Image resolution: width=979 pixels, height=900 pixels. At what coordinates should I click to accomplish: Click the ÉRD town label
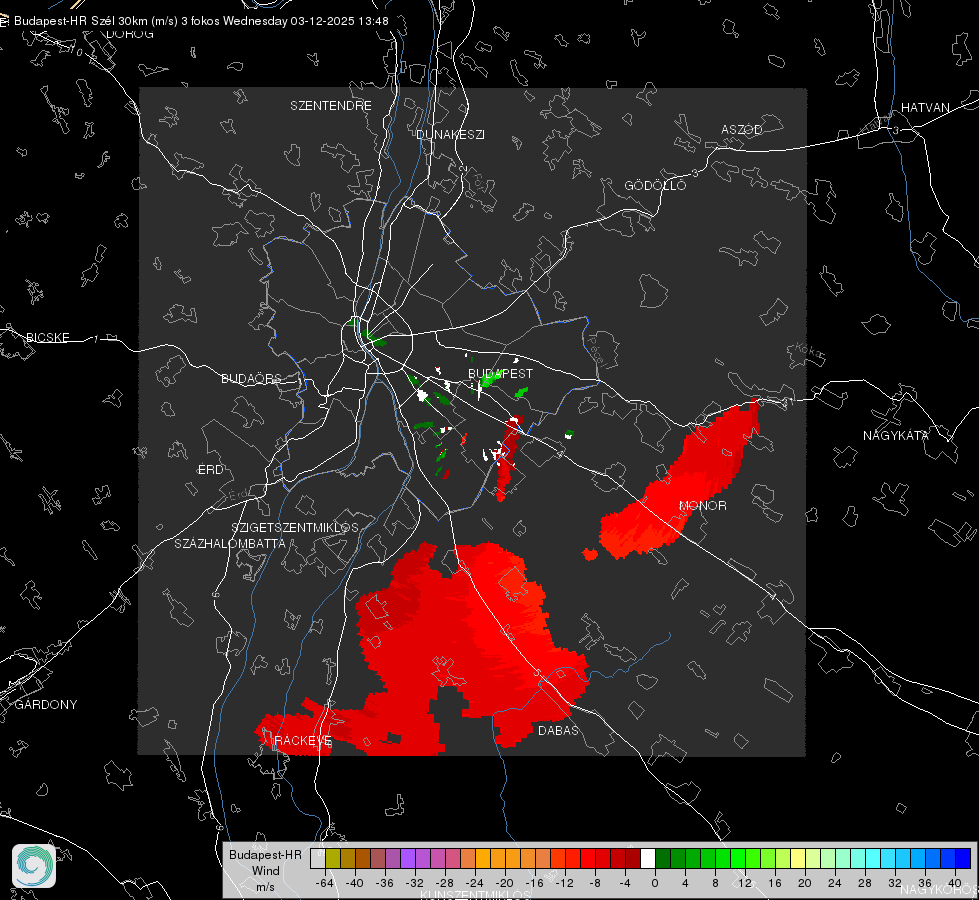210,470
